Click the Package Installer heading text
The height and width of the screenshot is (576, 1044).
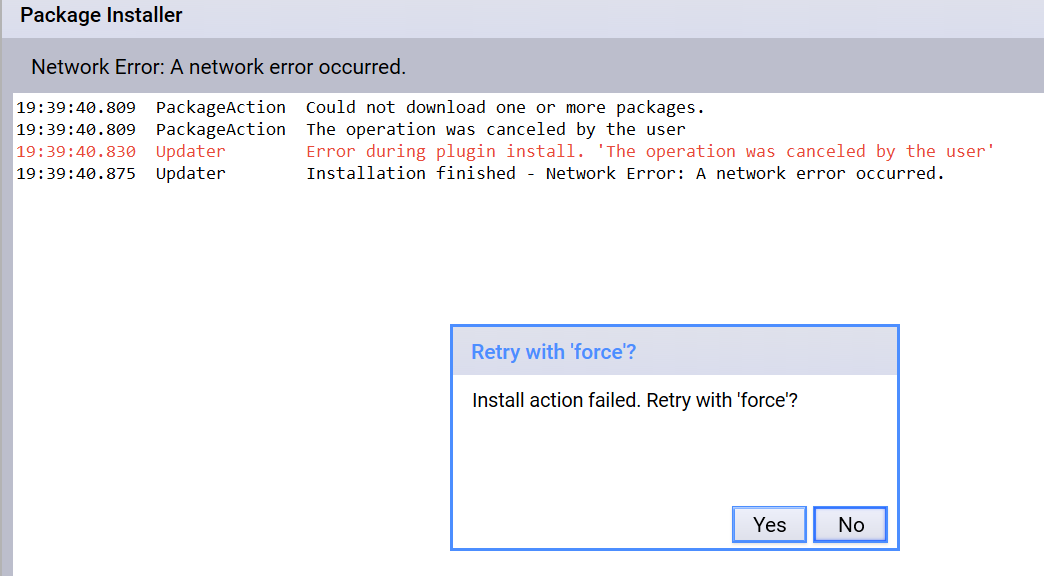(x=100, y=15)
